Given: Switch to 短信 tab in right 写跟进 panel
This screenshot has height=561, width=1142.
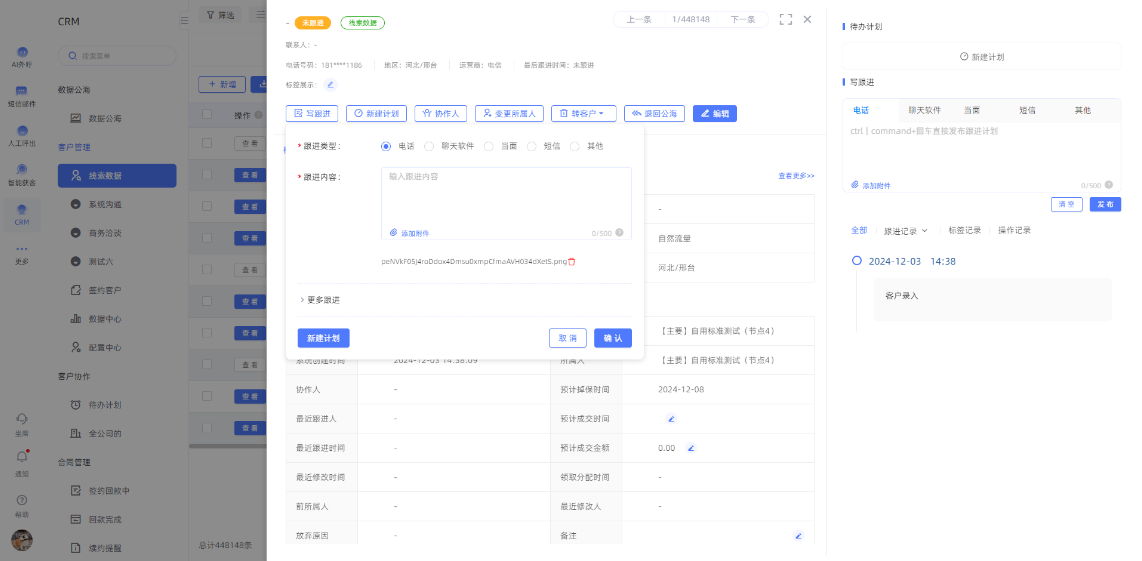Looking at the screenshot, I should point(1026,110).
